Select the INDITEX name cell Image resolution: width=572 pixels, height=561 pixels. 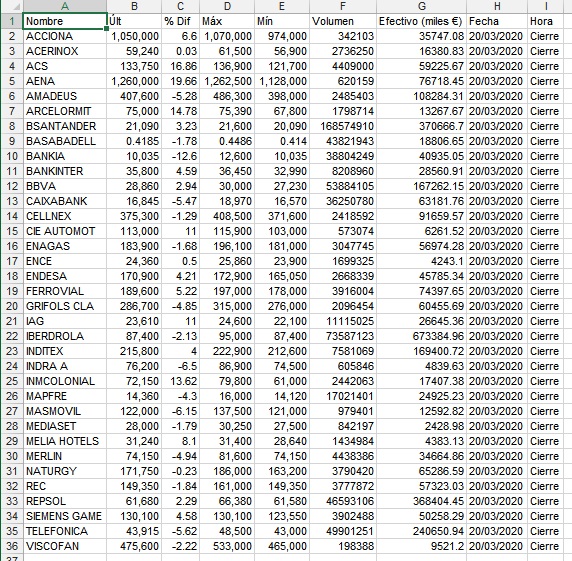65,351
